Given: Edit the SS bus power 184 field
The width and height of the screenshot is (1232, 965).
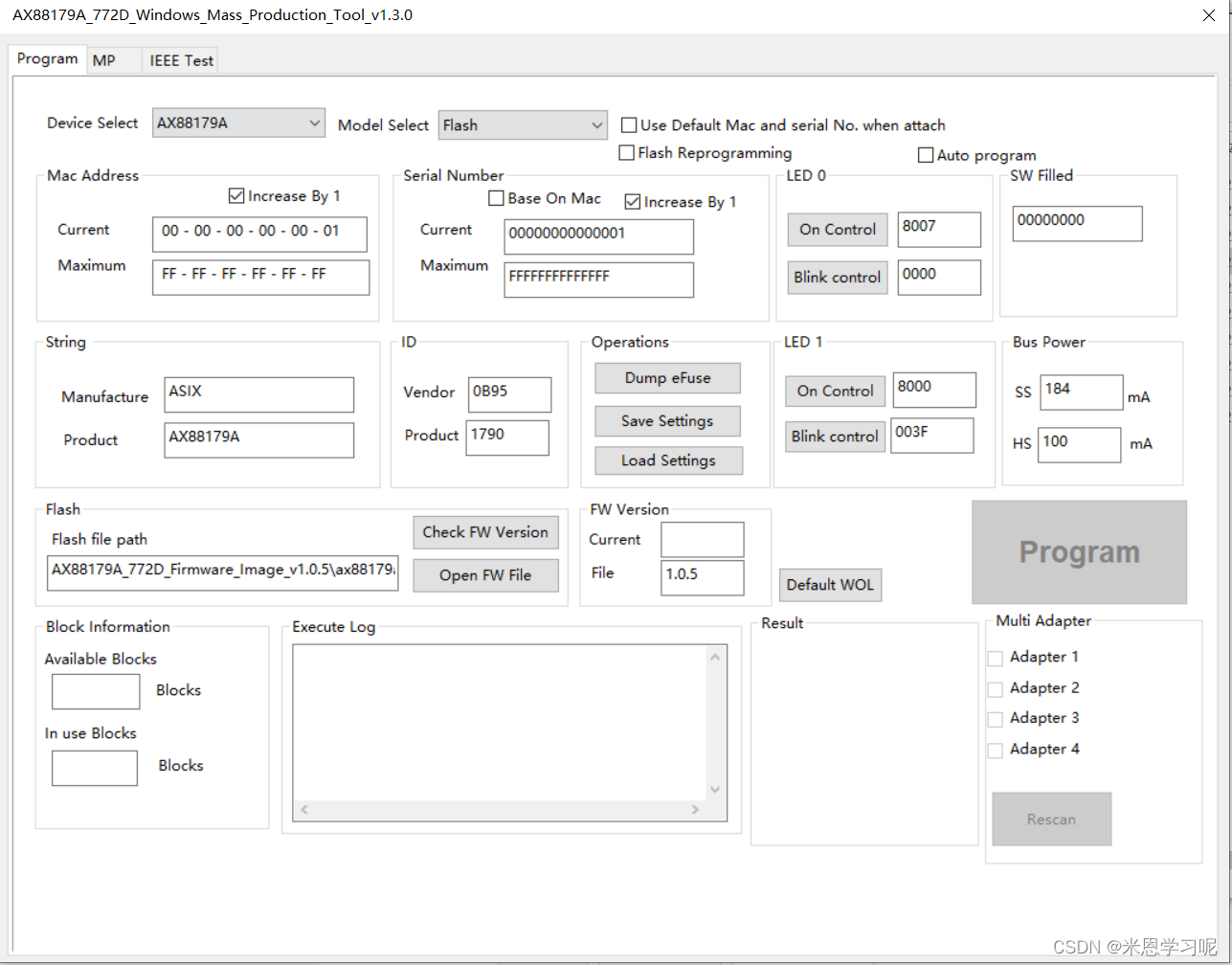Looking at the screenshot, I should pos(1082,393).
